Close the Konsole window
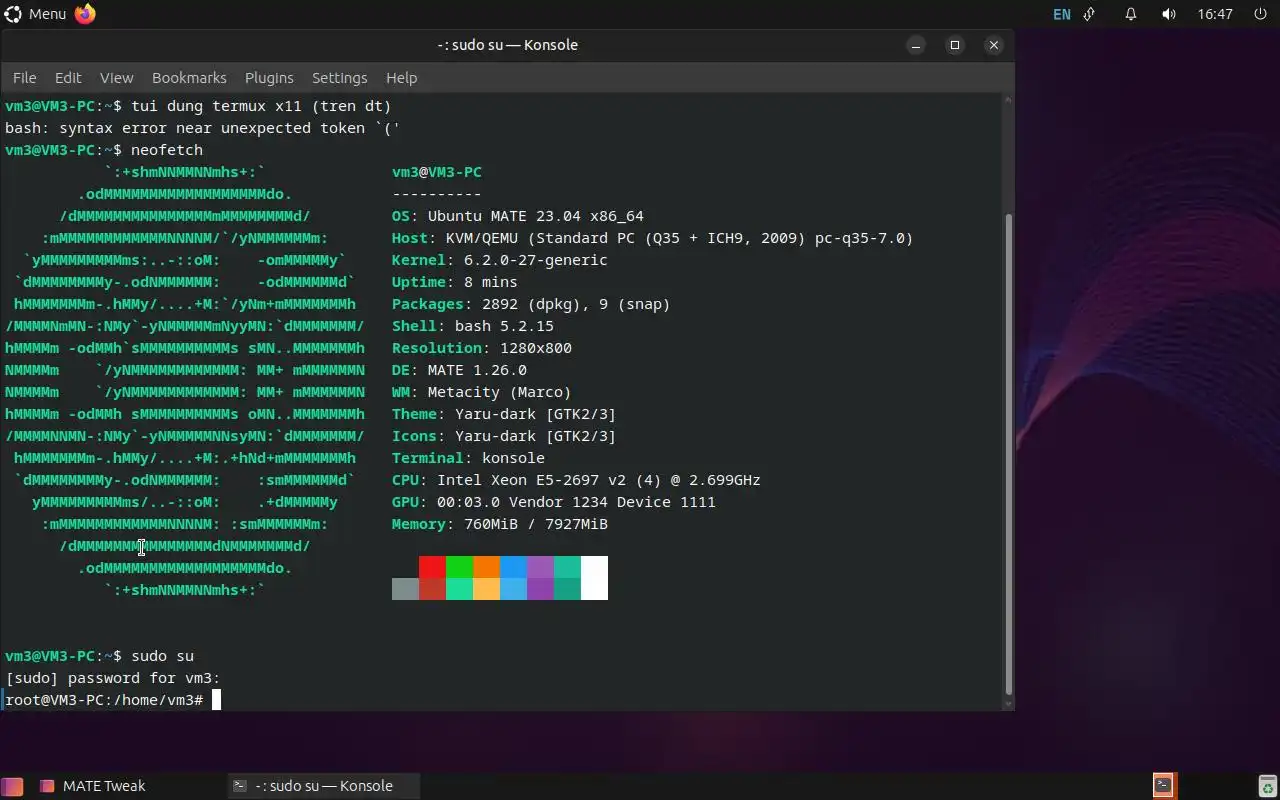Viewport: 1280px width, 800px height. pyautogui.click(x=993, y=45)
